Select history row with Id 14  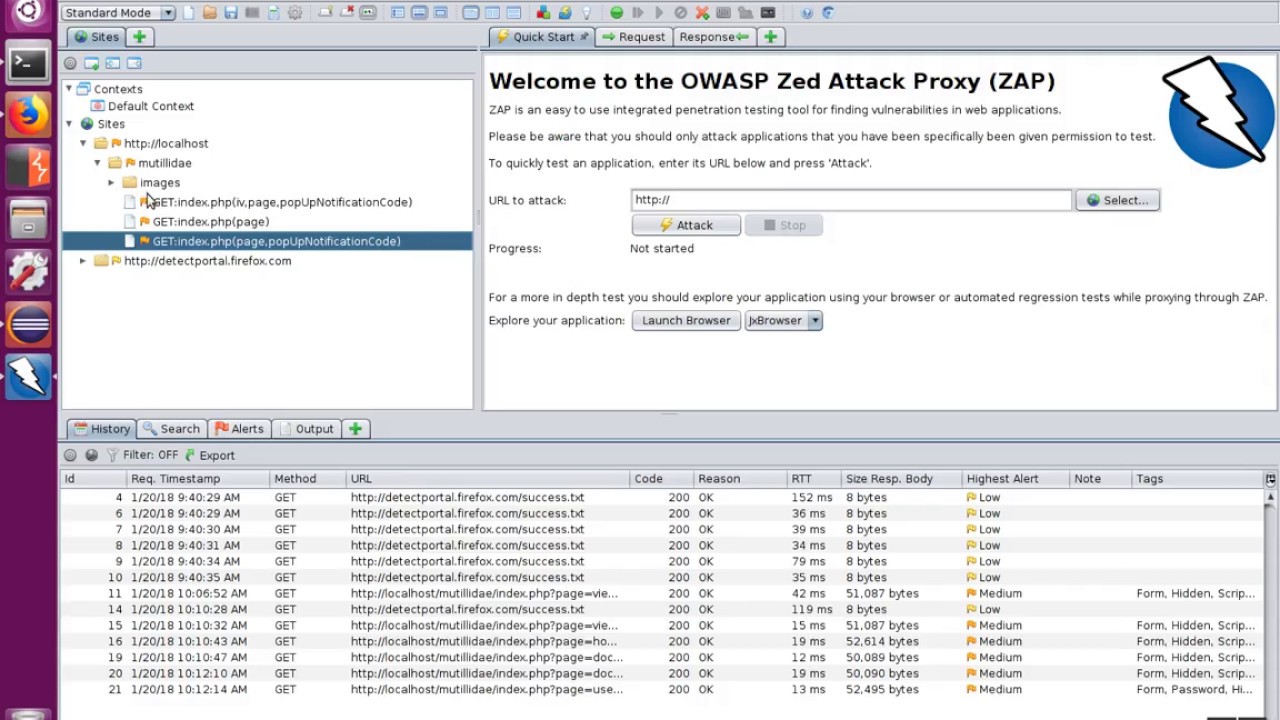663,609
